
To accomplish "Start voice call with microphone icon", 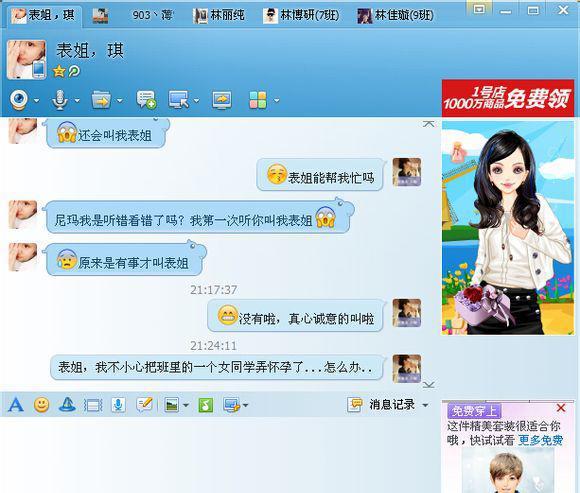I will tap(60, 100).
